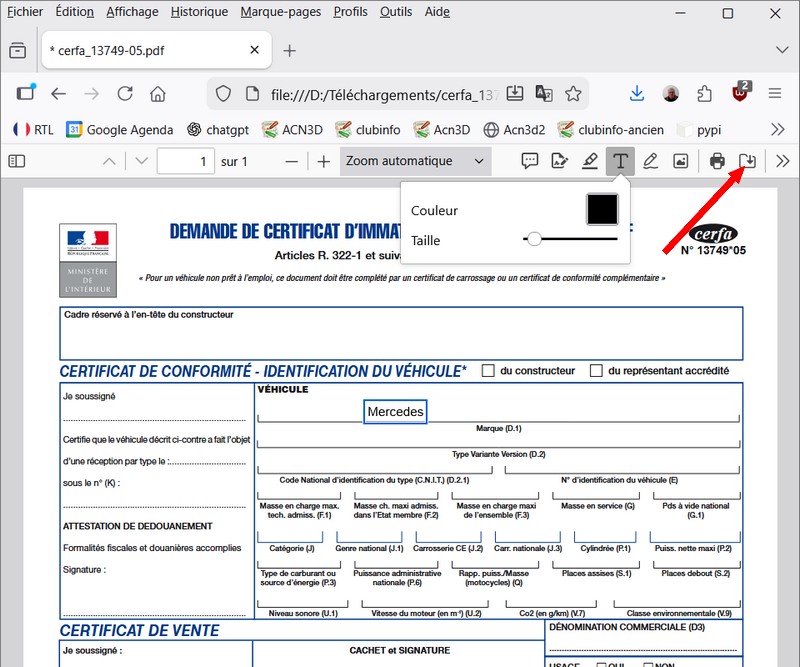Open the Historique menu
Image resolution: width=800 pixels, height=667 pixels.
pyautogui.click(x=199, y=12)
